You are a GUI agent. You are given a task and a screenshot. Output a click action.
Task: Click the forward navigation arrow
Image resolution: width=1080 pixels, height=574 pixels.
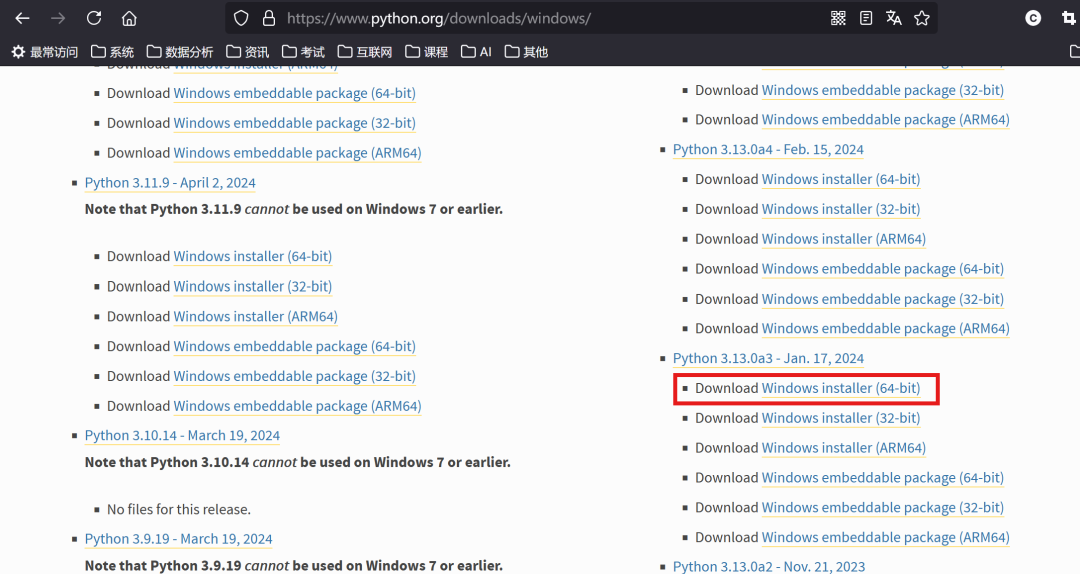pyautogui.click(x=58, y=19)
